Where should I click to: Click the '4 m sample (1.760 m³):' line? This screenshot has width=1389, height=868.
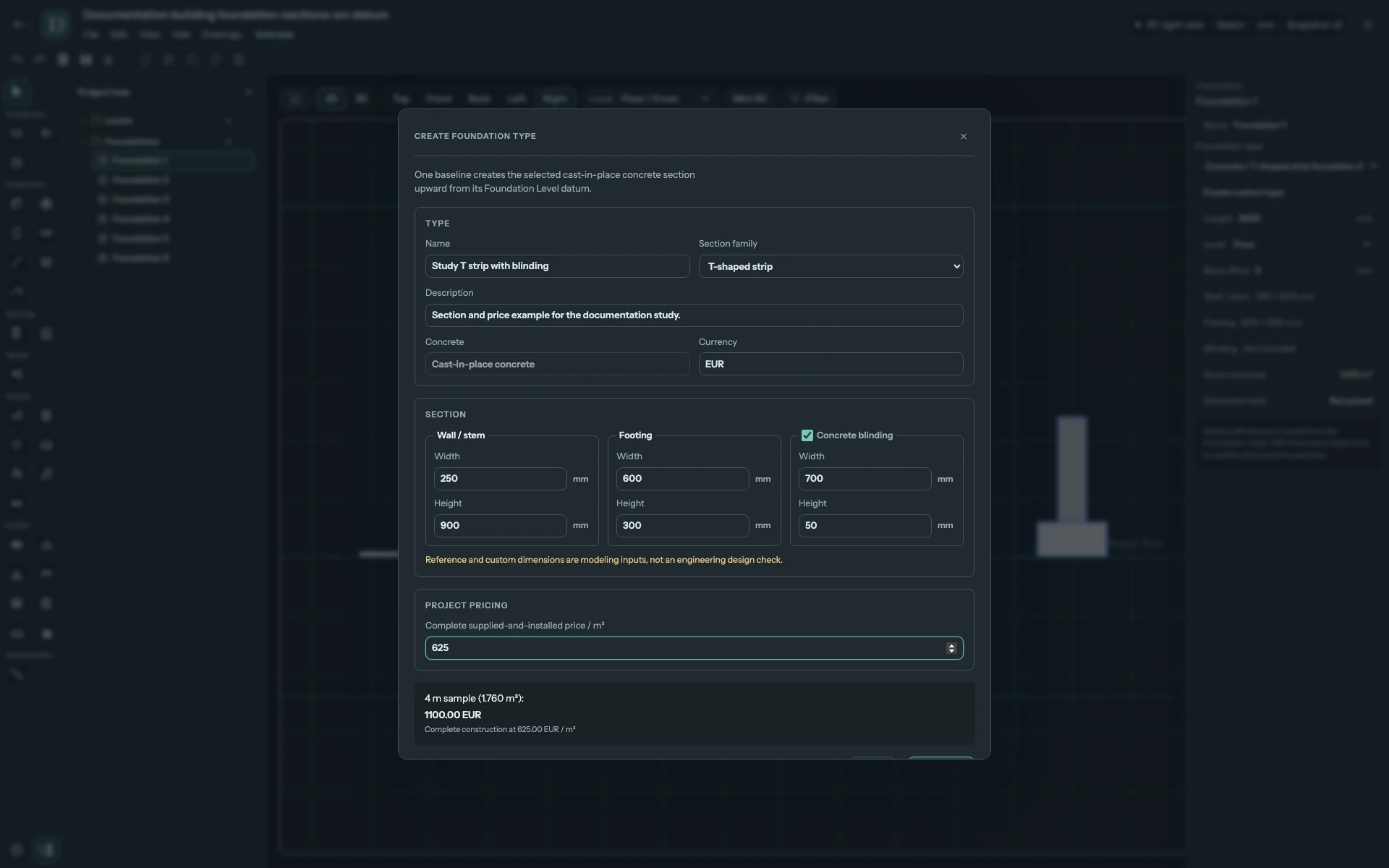(474, 699)
